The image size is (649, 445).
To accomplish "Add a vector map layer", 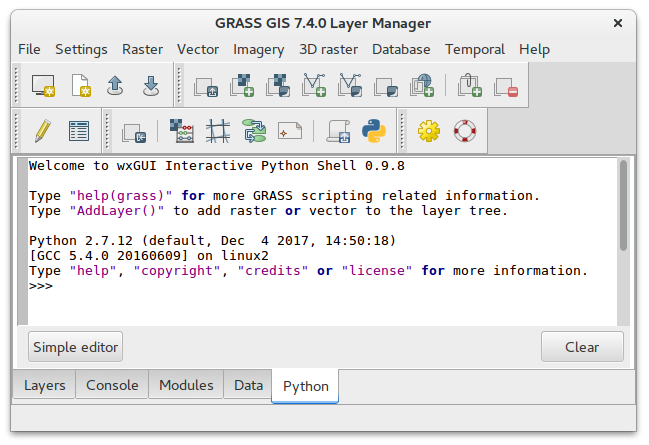I will 314,86.
